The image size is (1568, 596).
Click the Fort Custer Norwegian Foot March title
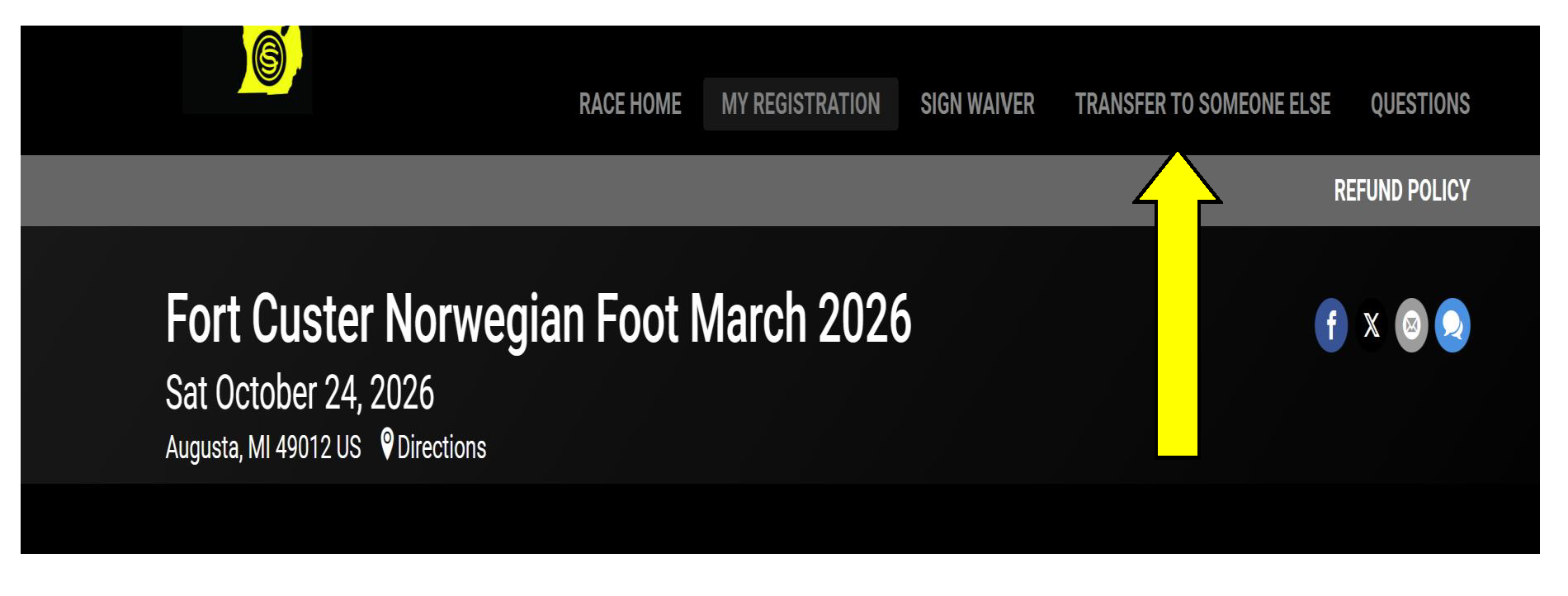coord(538,319)
